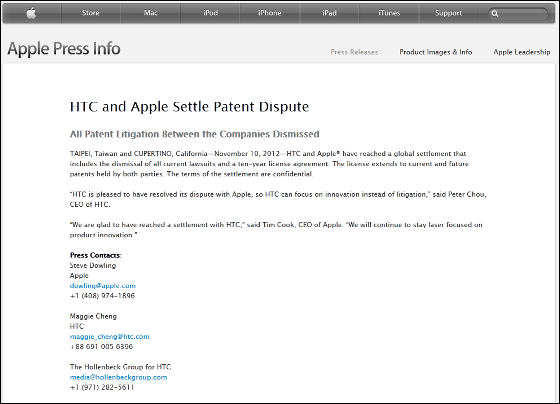The width and height of the screenshot is (560, 404).
Task: Click the Press Contacts: label
Action: [95, 255]
